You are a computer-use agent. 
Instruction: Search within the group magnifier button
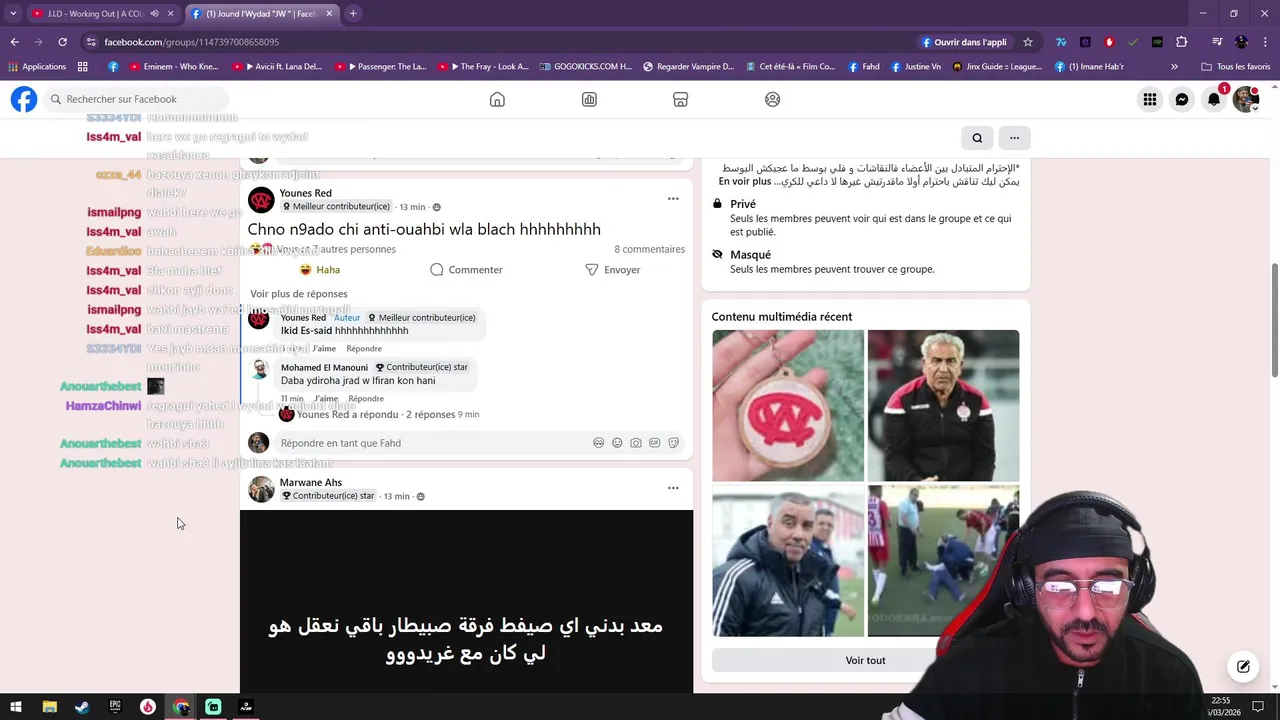977,138
